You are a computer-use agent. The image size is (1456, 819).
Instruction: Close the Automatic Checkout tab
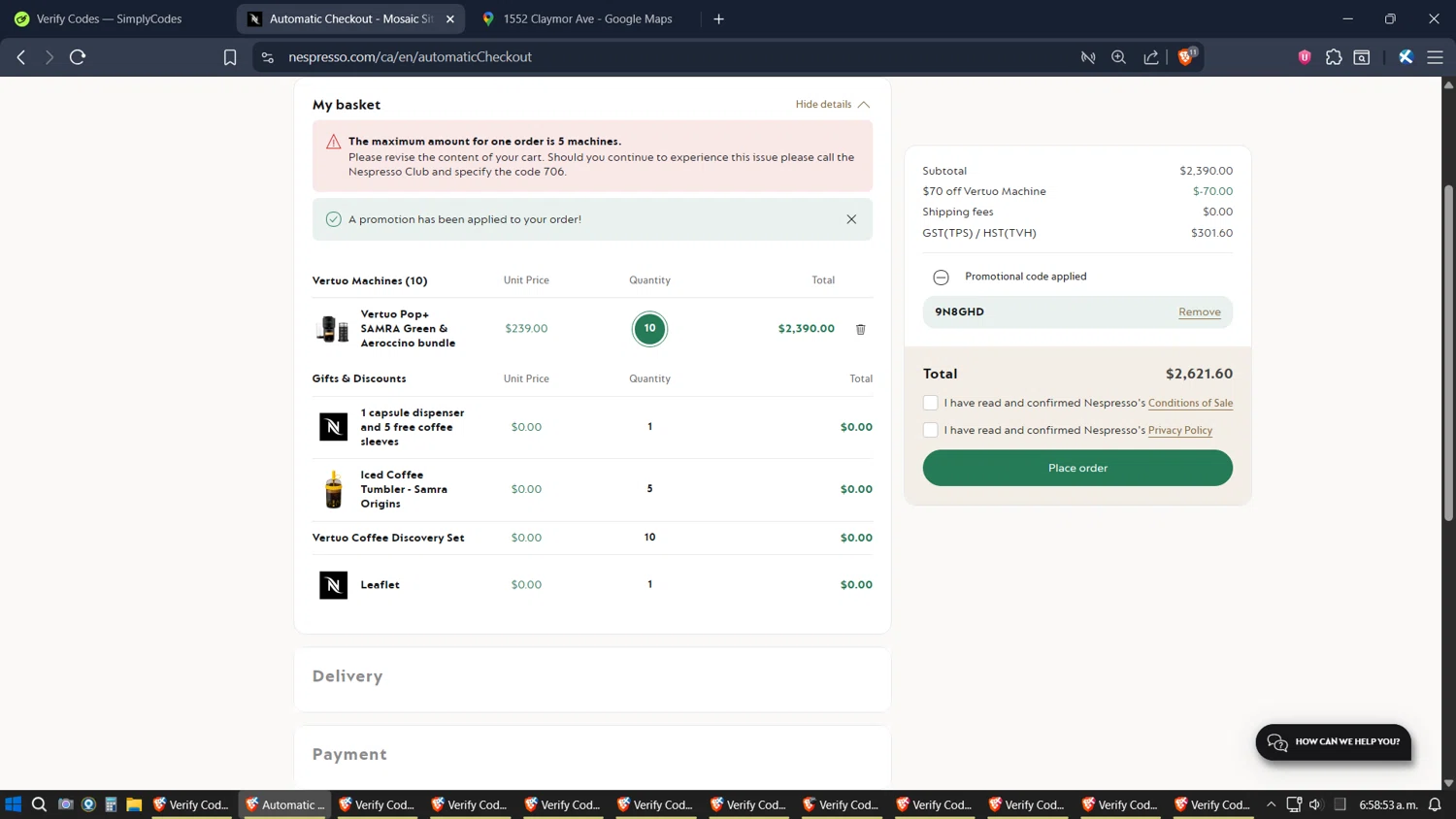point(449,18)
